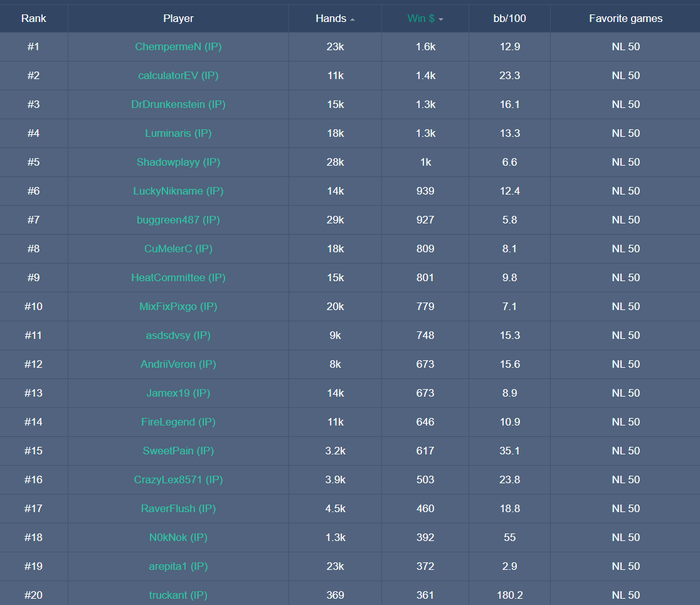
Task: Click the Rank column header
Action: click(33, 18)
